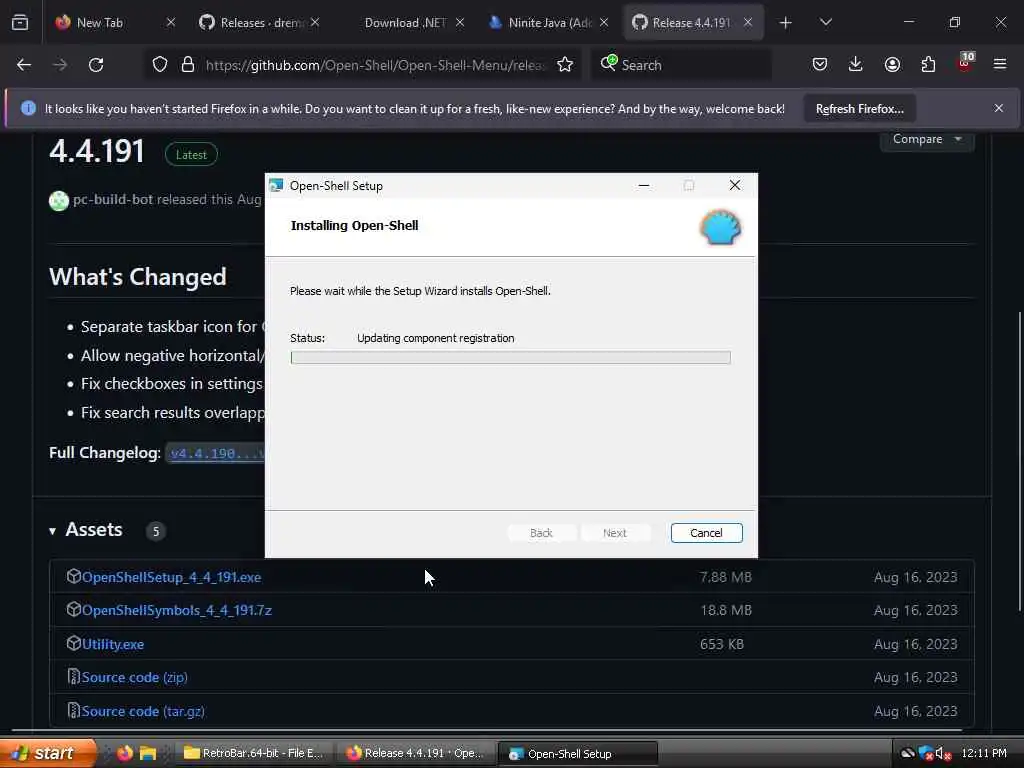Image resolution: width=1024 pixels, height=768 pixels.
Task: Download OpenShellSetup_4_4_191.exe
Action: [171, 577]
